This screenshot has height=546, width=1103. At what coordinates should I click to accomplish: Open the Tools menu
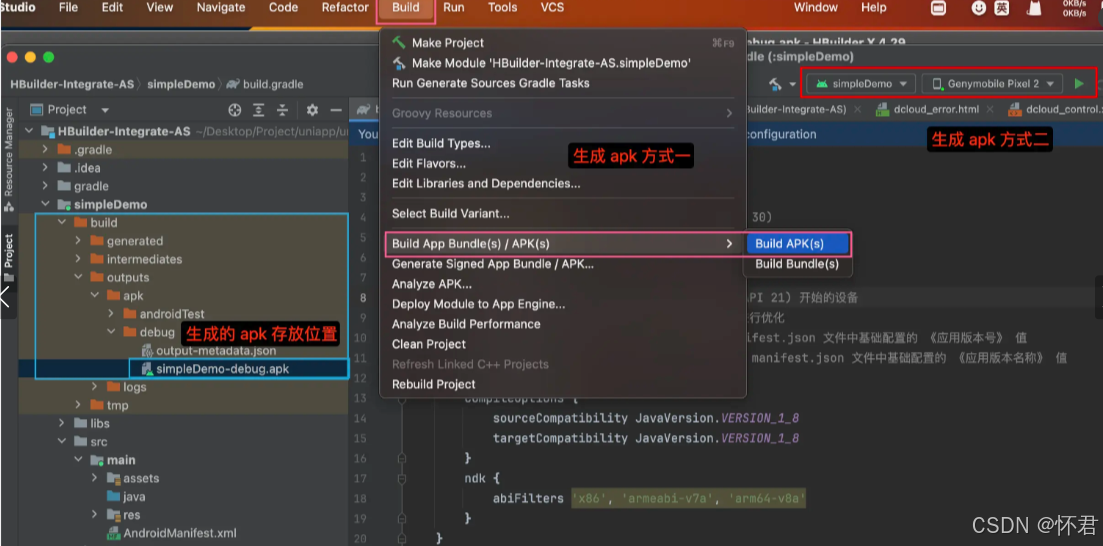502,8
